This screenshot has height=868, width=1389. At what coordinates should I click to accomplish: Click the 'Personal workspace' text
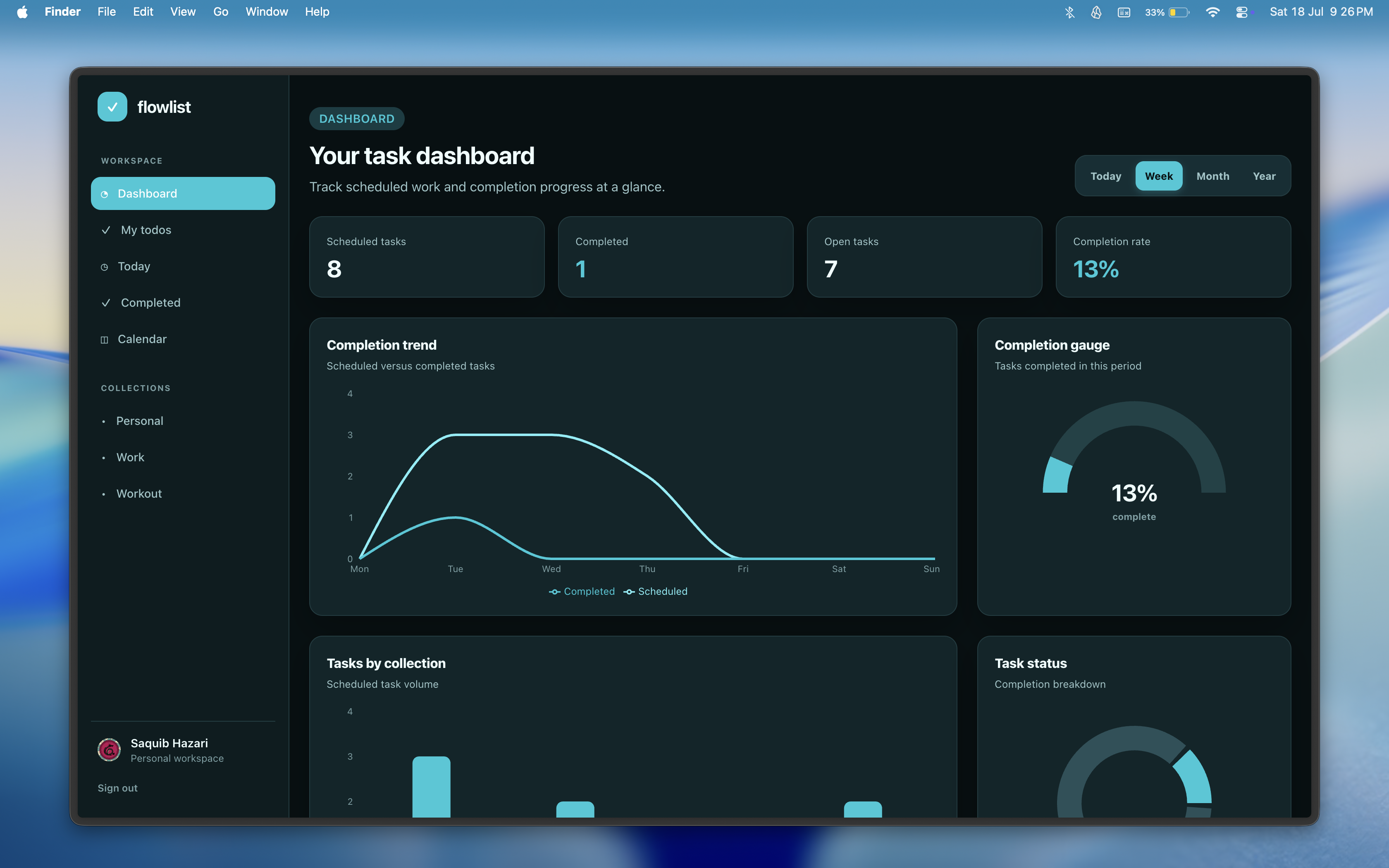[177, 758]
